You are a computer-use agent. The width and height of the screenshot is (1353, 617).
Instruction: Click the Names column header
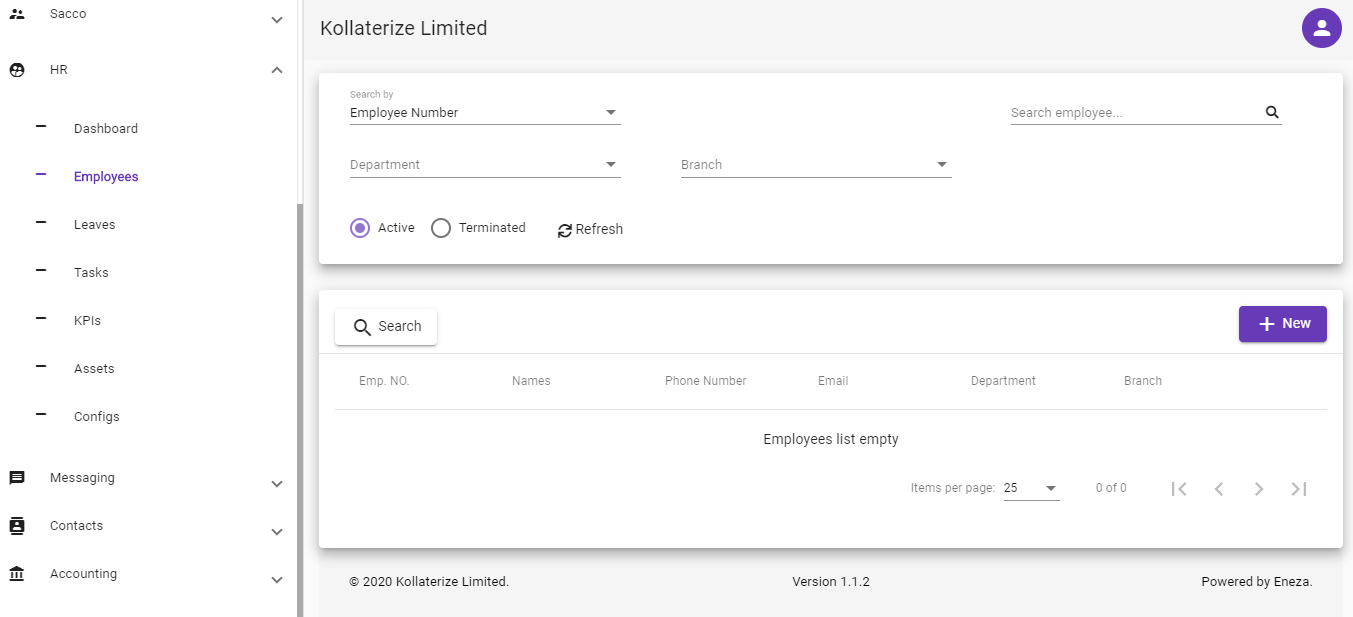point(531,381)
